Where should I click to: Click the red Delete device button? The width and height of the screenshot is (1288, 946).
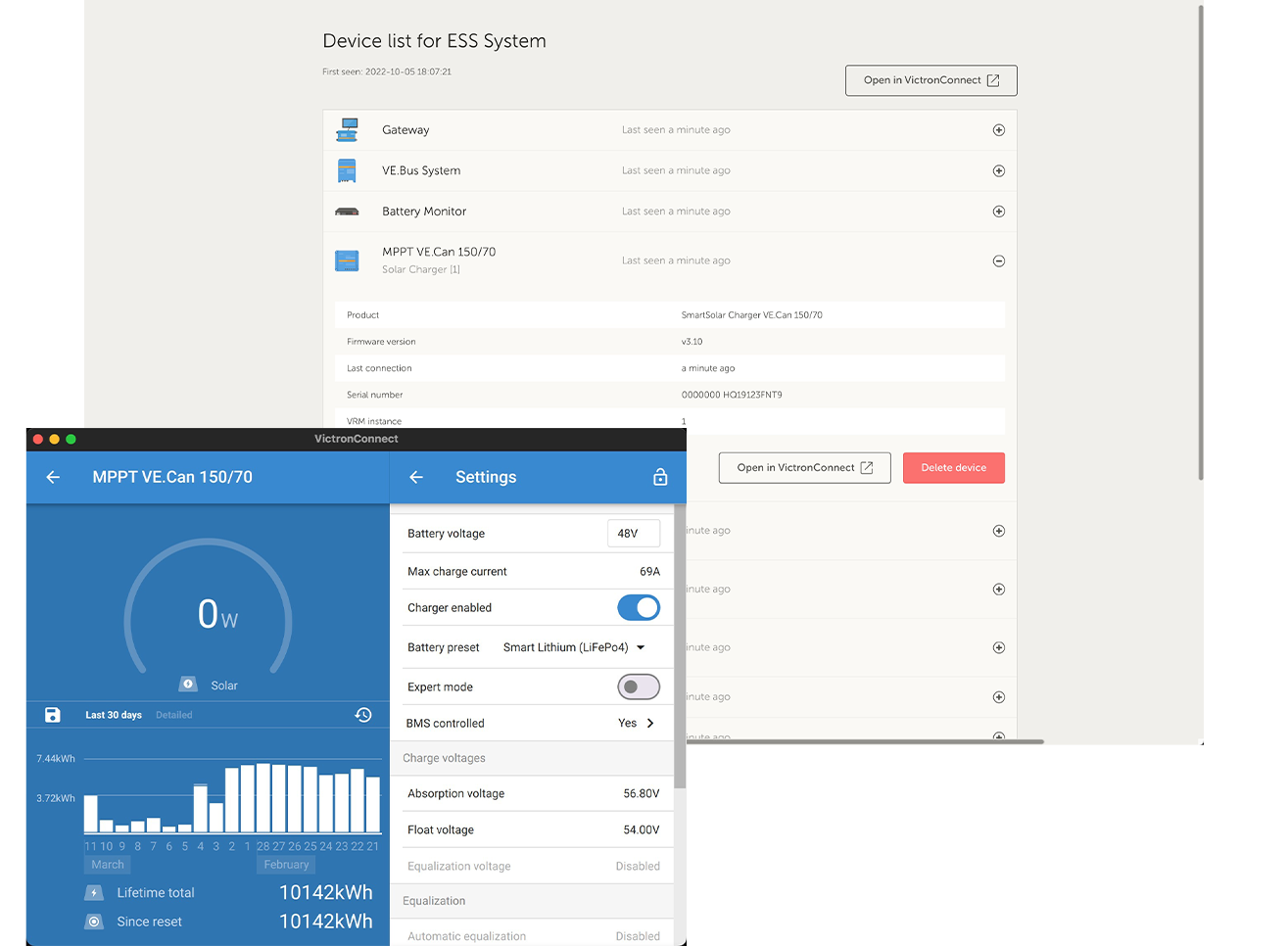[954, 468]
